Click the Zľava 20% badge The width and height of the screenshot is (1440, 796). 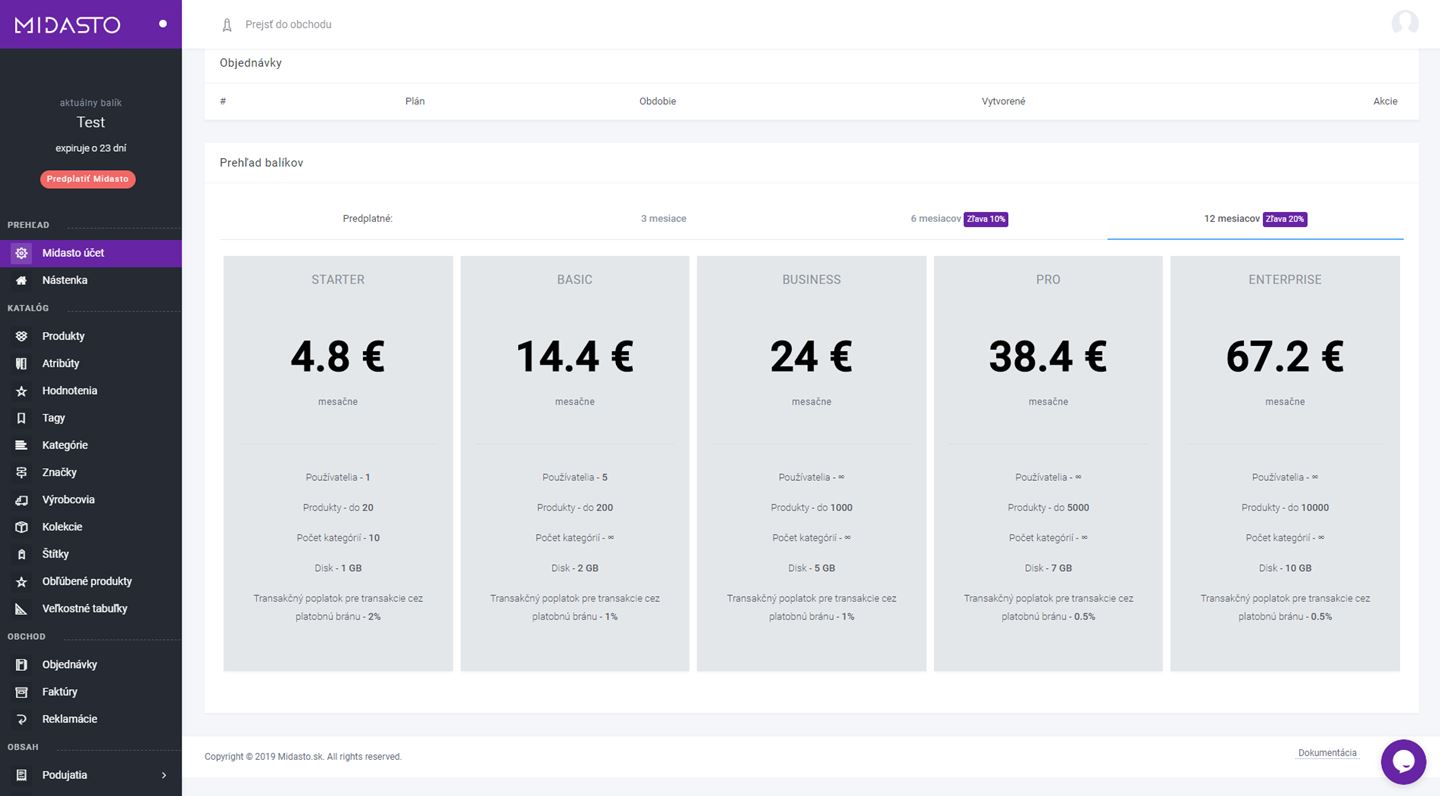1285,219
